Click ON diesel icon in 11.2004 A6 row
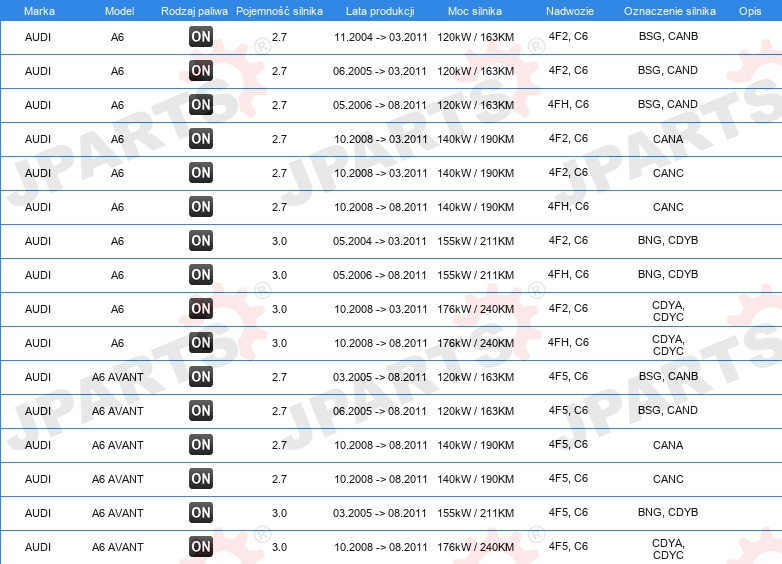The width and height of the screenshot is (782, 564). coord(200,36)
